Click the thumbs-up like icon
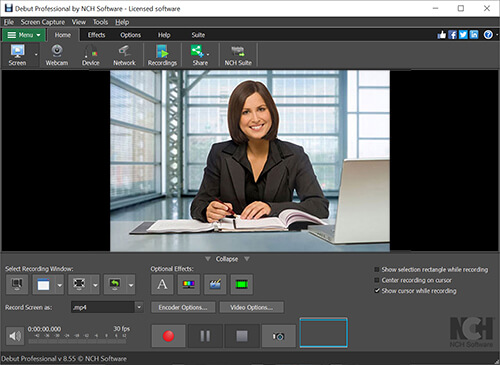 click(x=442, y=35)
